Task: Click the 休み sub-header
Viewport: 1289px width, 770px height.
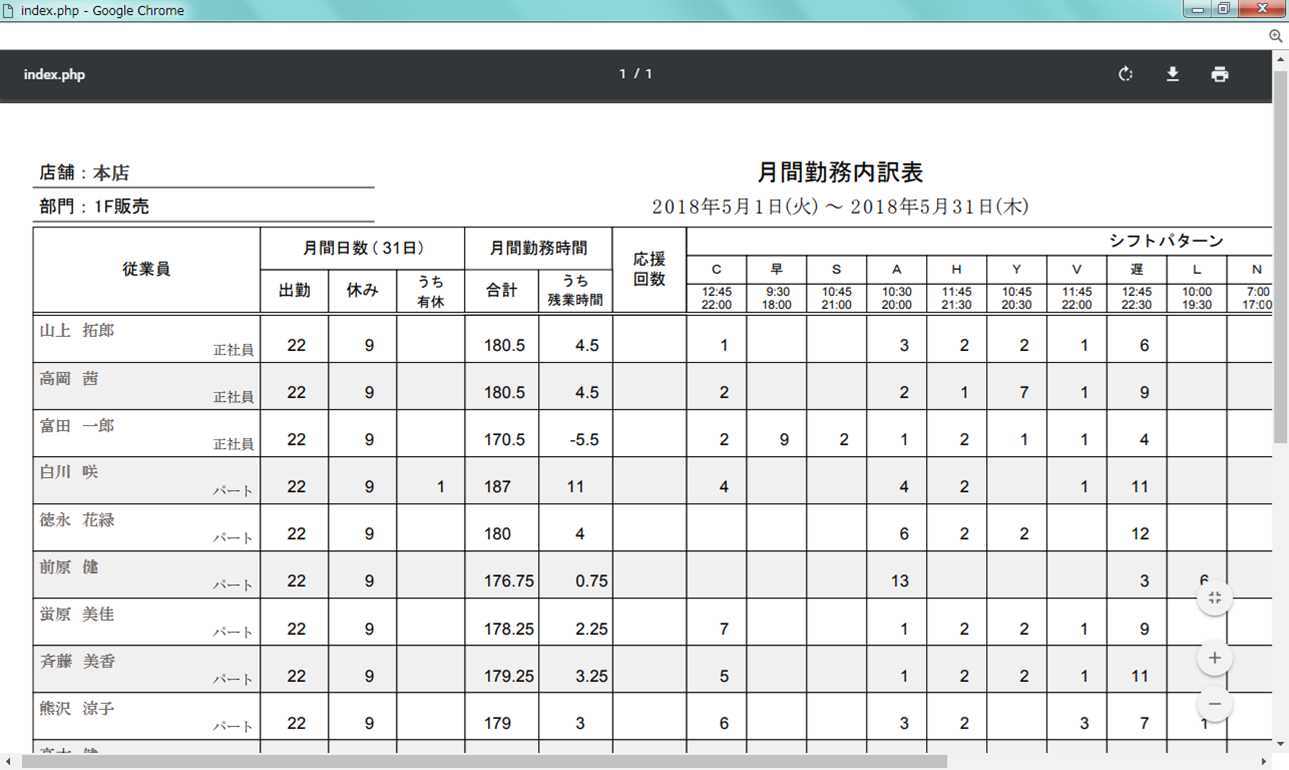Action: 362,291
